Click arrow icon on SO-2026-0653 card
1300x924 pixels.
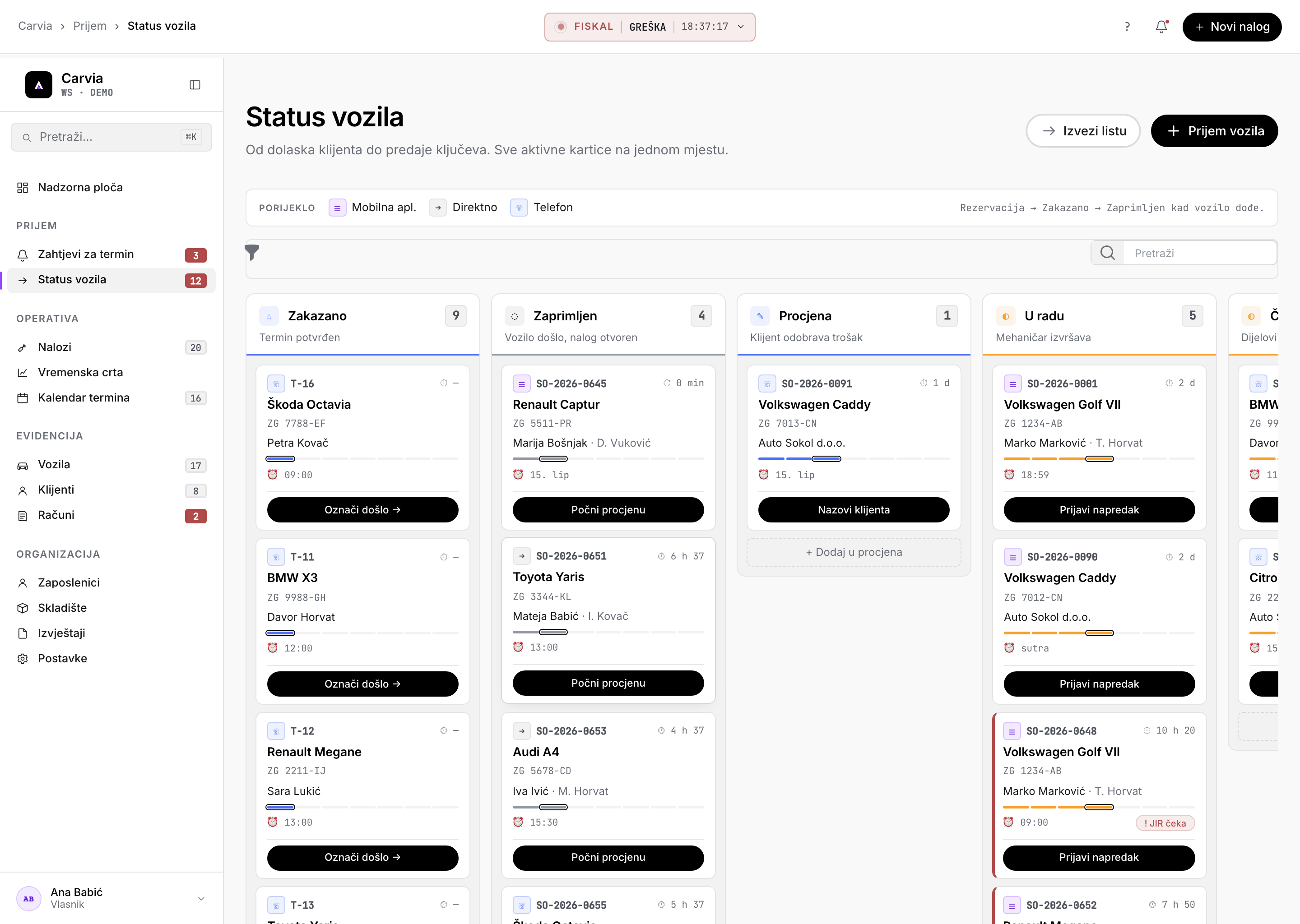point(521,730)
